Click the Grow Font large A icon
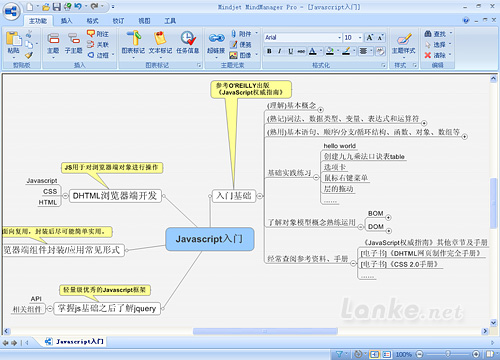 [x=370, y=37]
